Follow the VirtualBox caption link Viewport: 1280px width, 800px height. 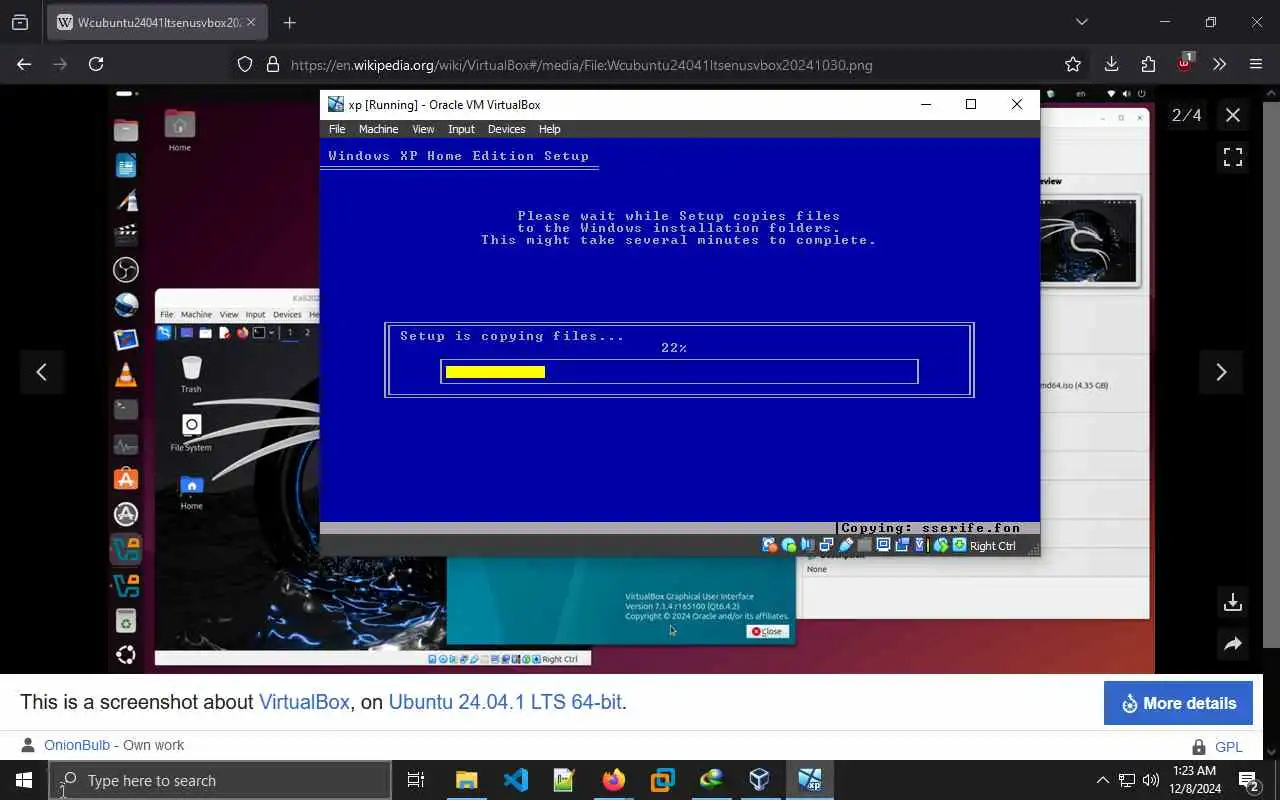coord(304,702)
